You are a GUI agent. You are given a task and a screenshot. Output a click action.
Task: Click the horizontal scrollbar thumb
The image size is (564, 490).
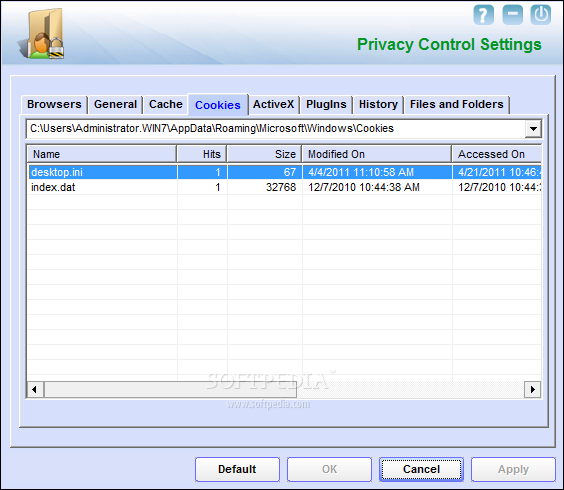coord(170,389)
